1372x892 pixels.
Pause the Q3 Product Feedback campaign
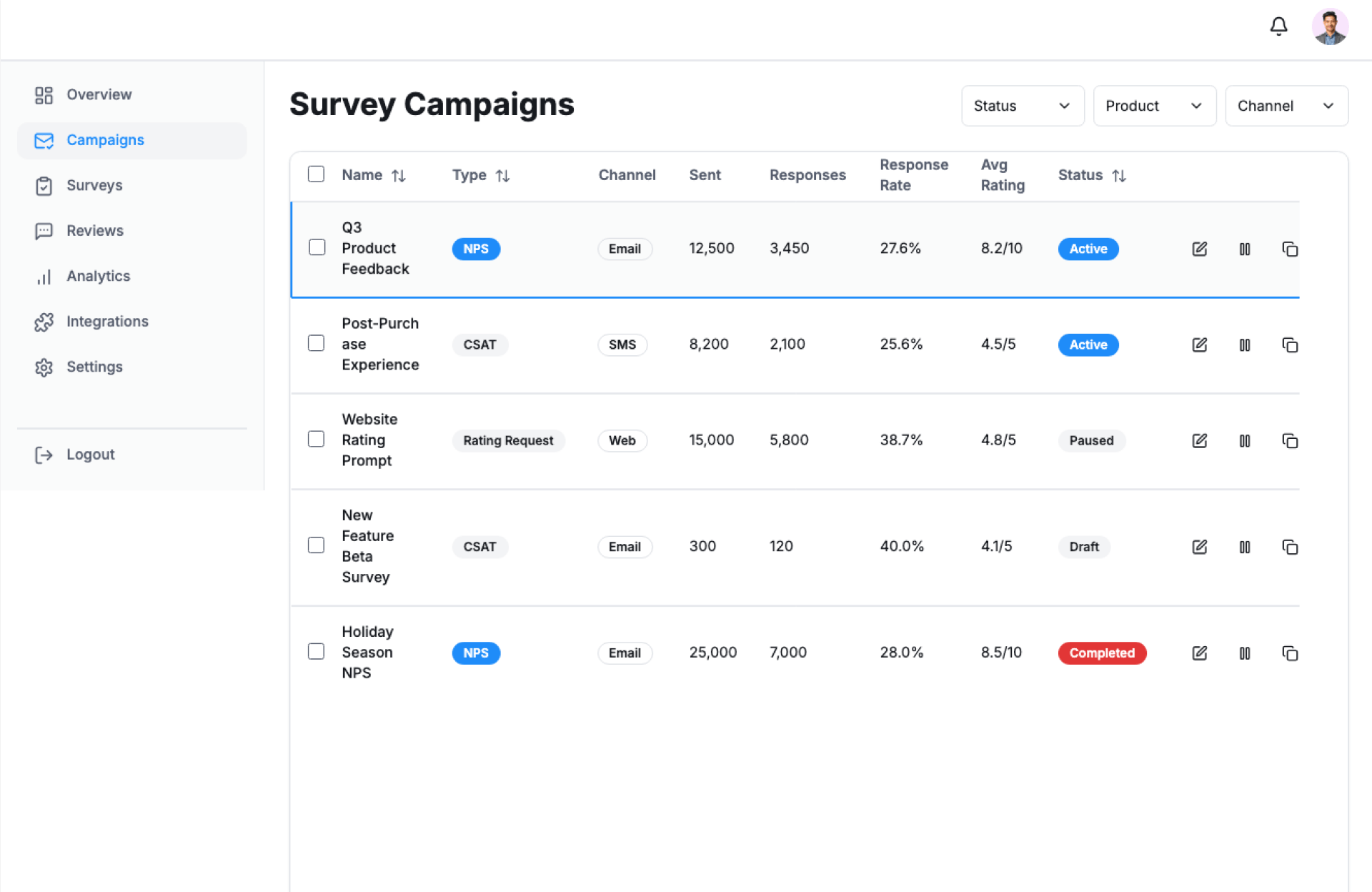coord(1244,249)
